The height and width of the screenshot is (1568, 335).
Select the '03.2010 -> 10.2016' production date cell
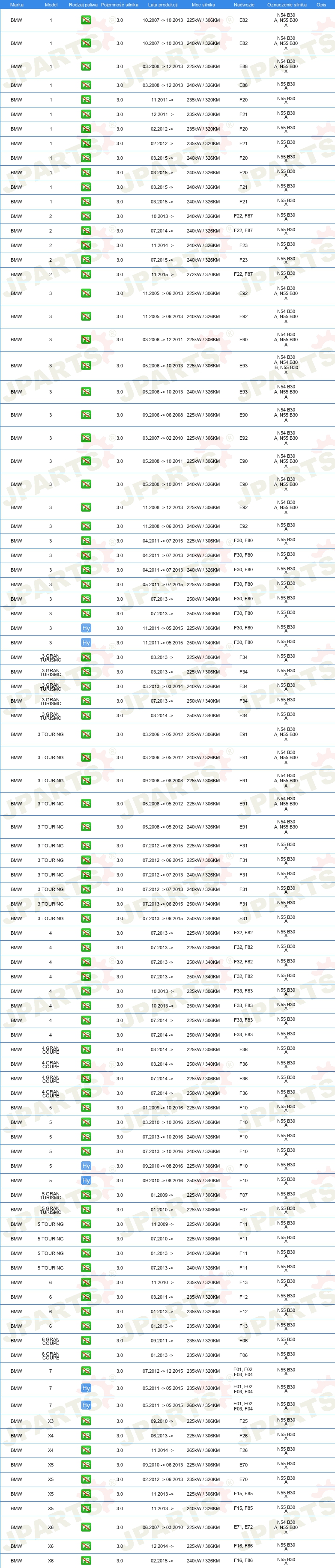coord(163,1122)
